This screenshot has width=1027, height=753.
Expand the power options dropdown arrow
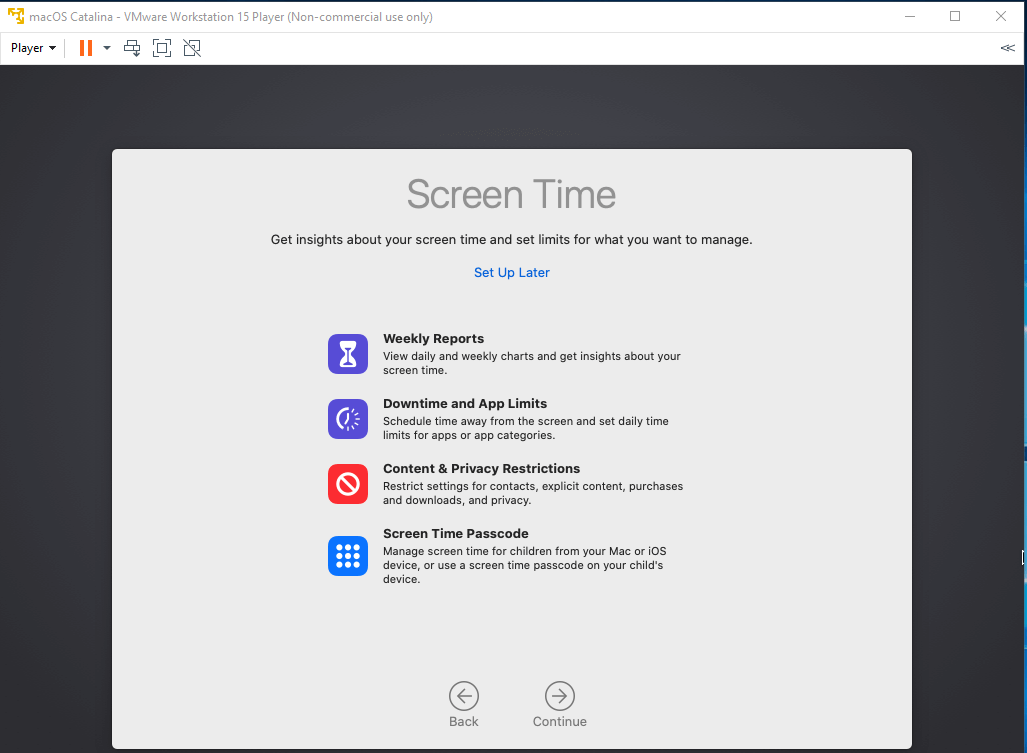click(107, 48)
